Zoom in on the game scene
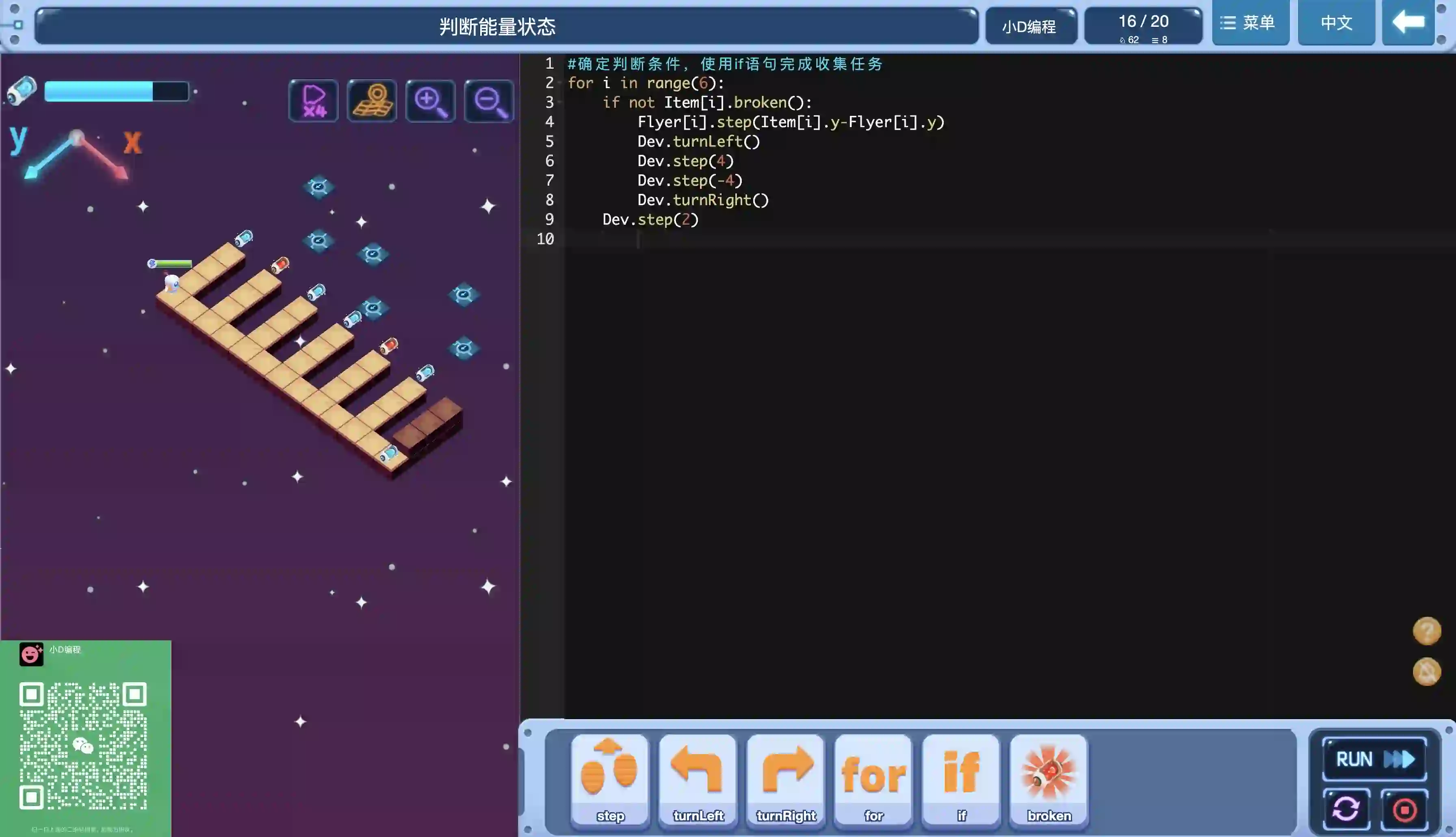 click(430, 101)
